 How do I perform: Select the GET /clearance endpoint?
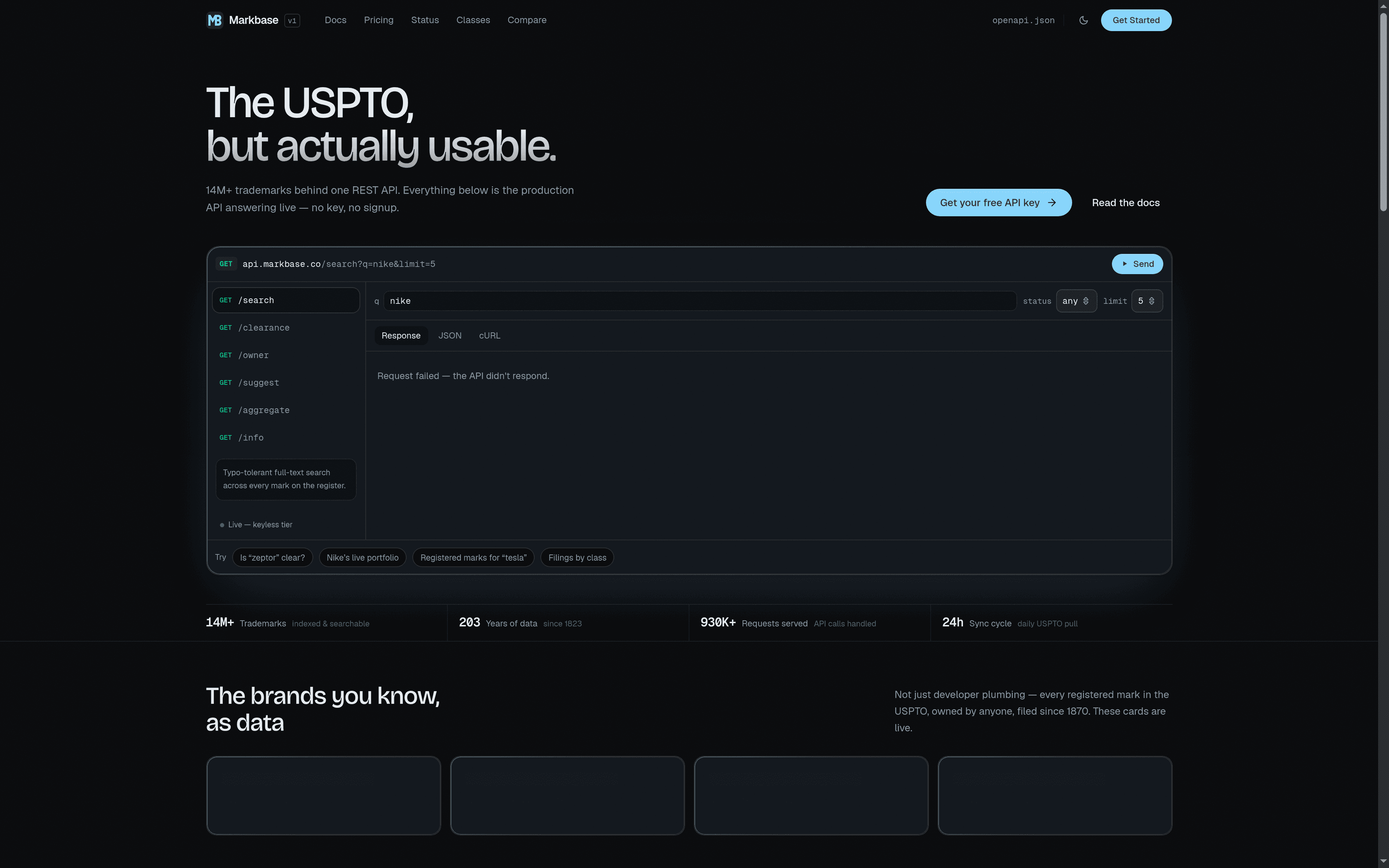pos(286,328)
